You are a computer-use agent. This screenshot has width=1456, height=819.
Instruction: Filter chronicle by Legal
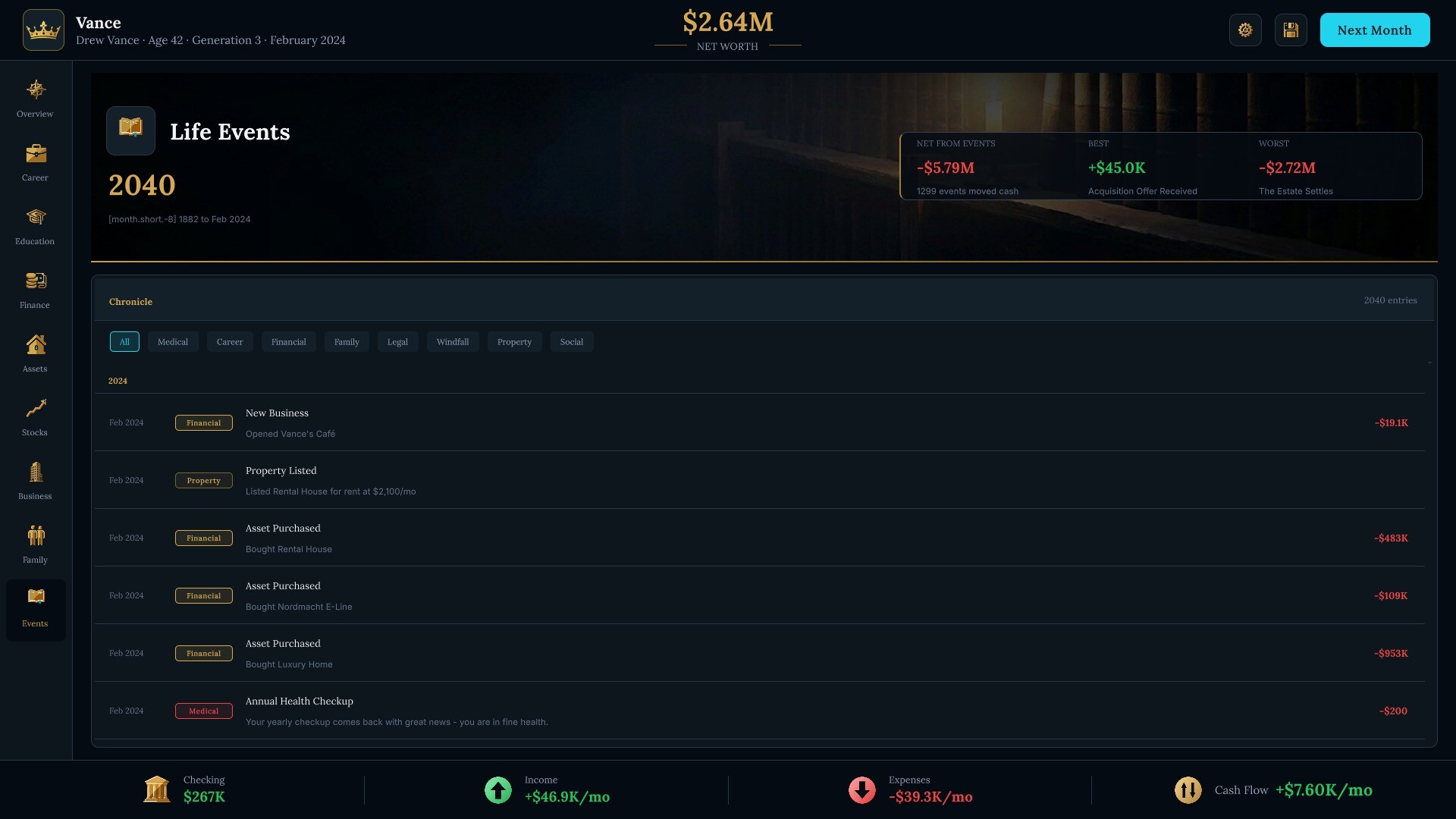pos(397,342)
